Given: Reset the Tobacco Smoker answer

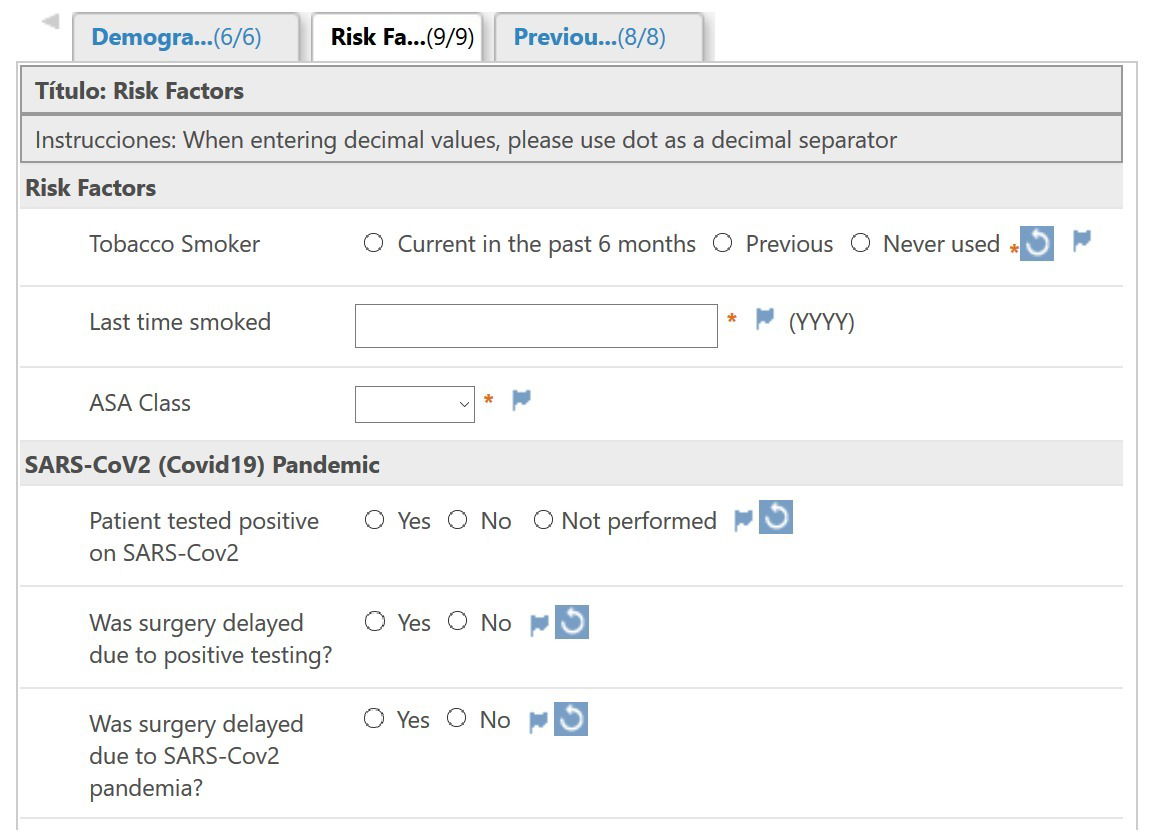Looking at the screenshot, I should [1036, 244].
